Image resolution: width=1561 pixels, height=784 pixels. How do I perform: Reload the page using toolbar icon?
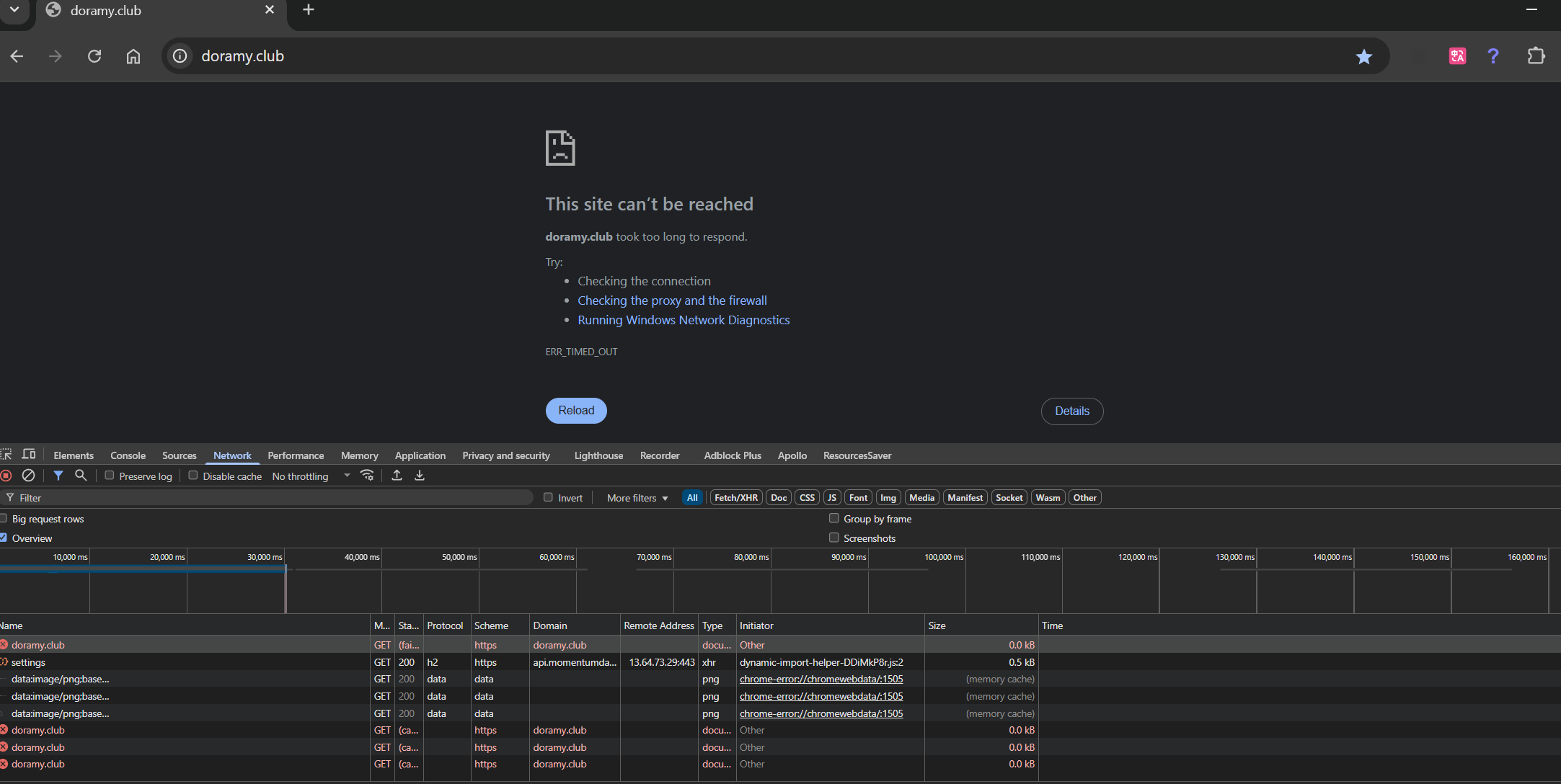tap(94, 56)
